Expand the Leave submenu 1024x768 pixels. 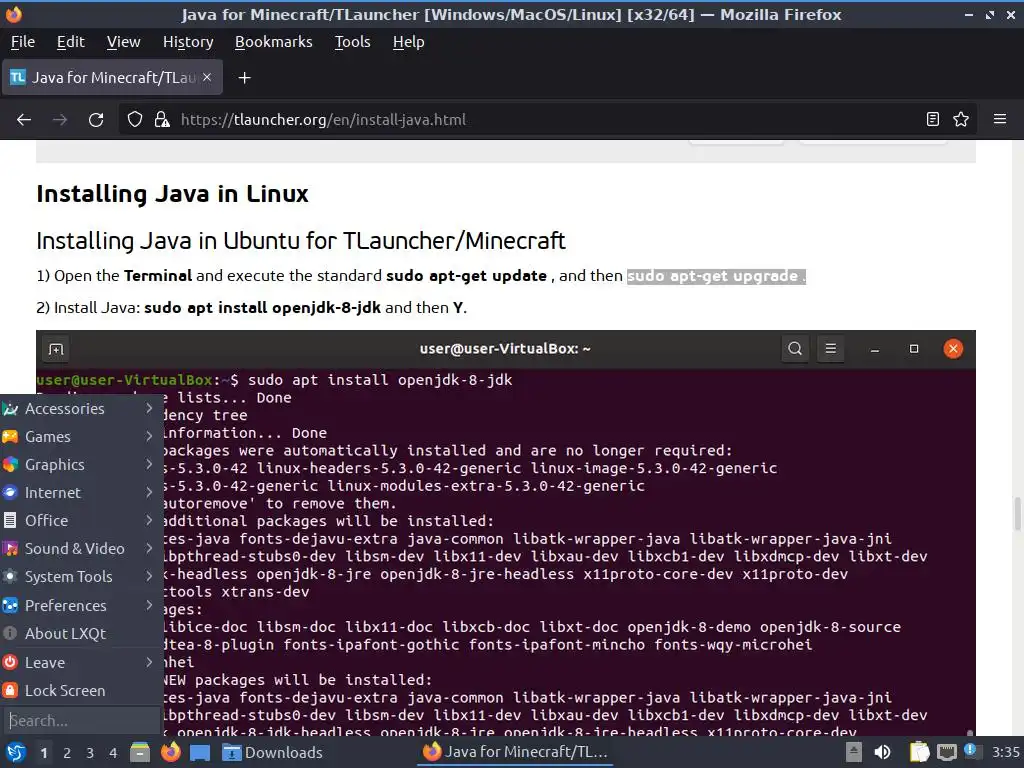click(x=81, y=662)
